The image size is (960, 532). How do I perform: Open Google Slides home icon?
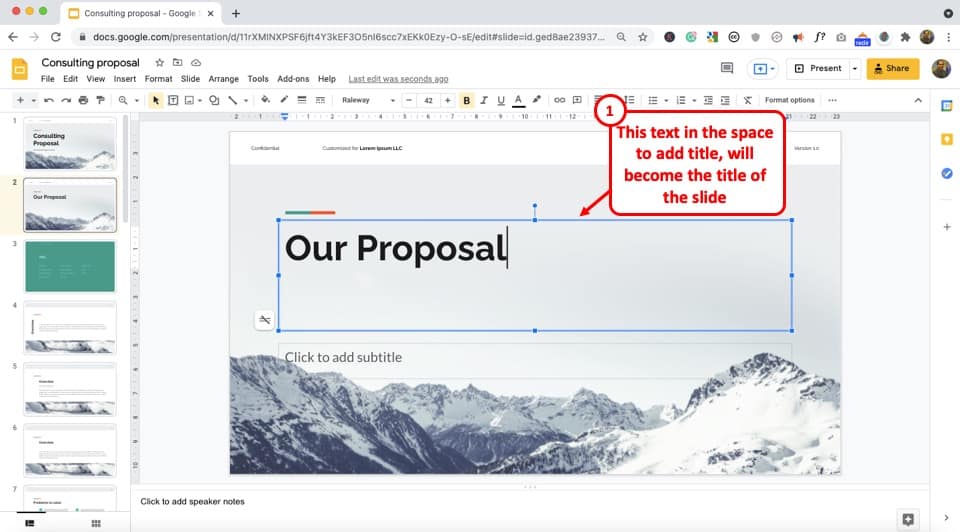[x=20, y=69]
